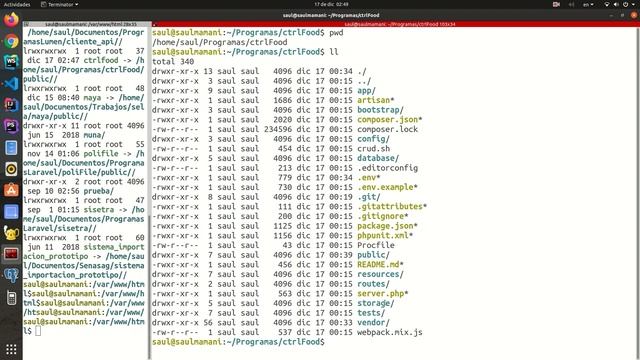The width and height of the screenshot is (640, 360).
Task: Click the left pane scrollbar
Action: [x=149, y=287]
